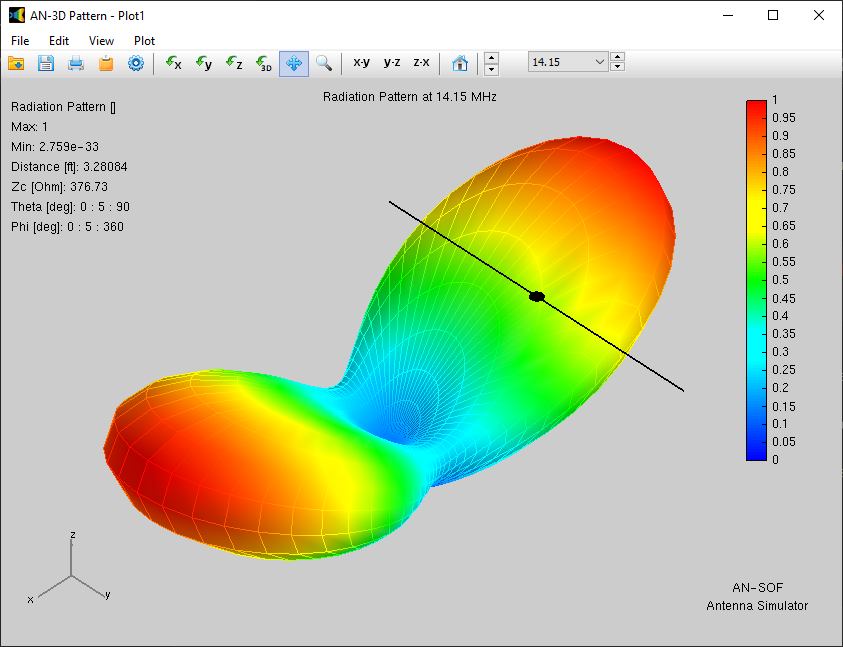
Task: Switch to the x-y plane view
Action: (361, 63)
